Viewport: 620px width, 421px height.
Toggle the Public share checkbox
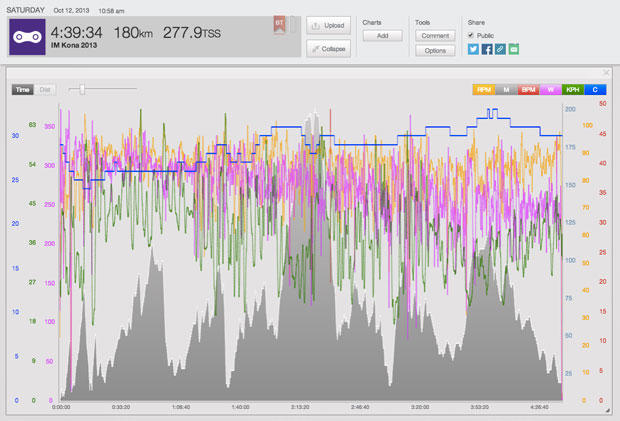pyautogui.click(x=472, y=35)
